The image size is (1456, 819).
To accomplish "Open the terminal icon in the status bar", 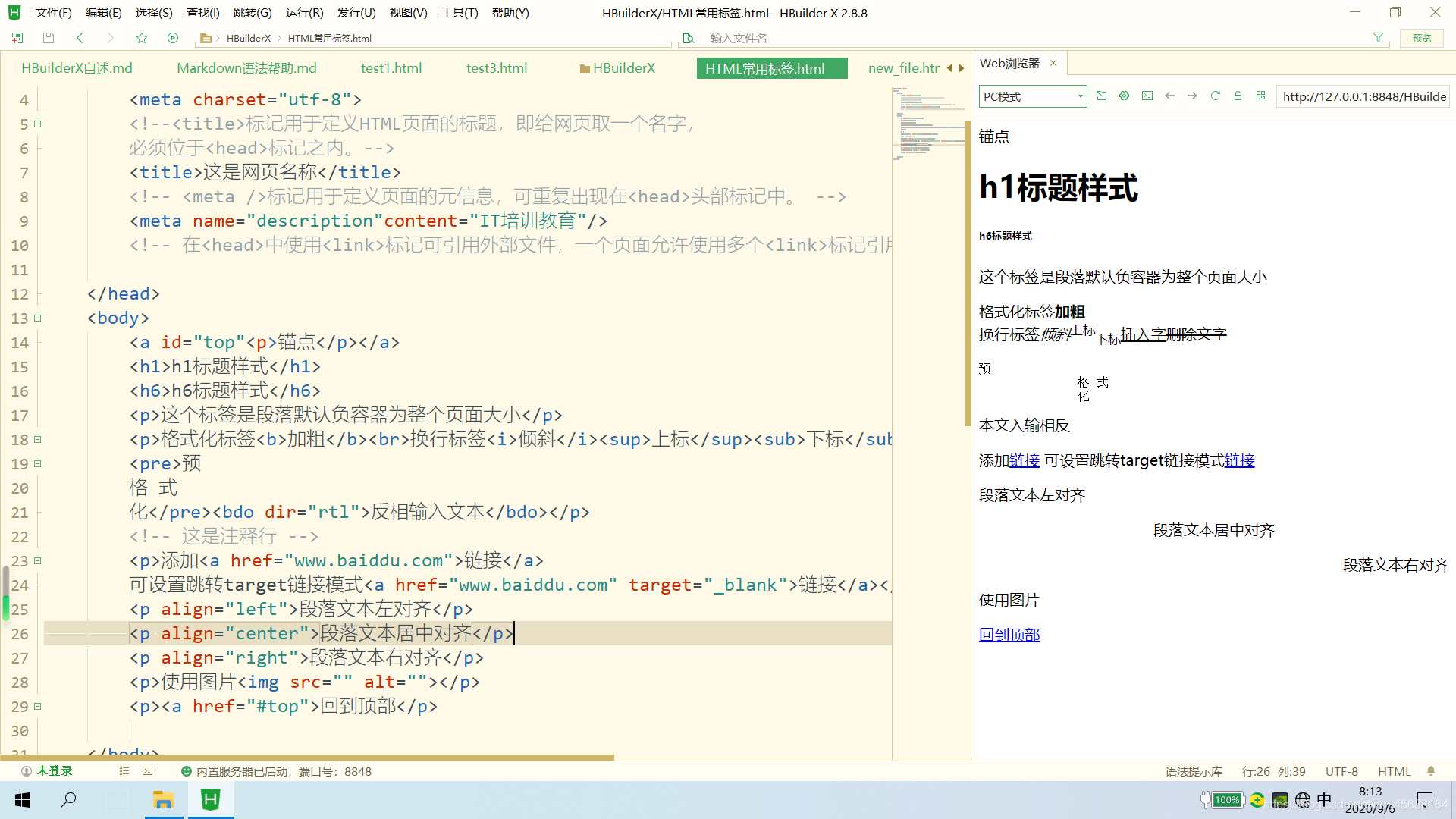I will (148, 771).
